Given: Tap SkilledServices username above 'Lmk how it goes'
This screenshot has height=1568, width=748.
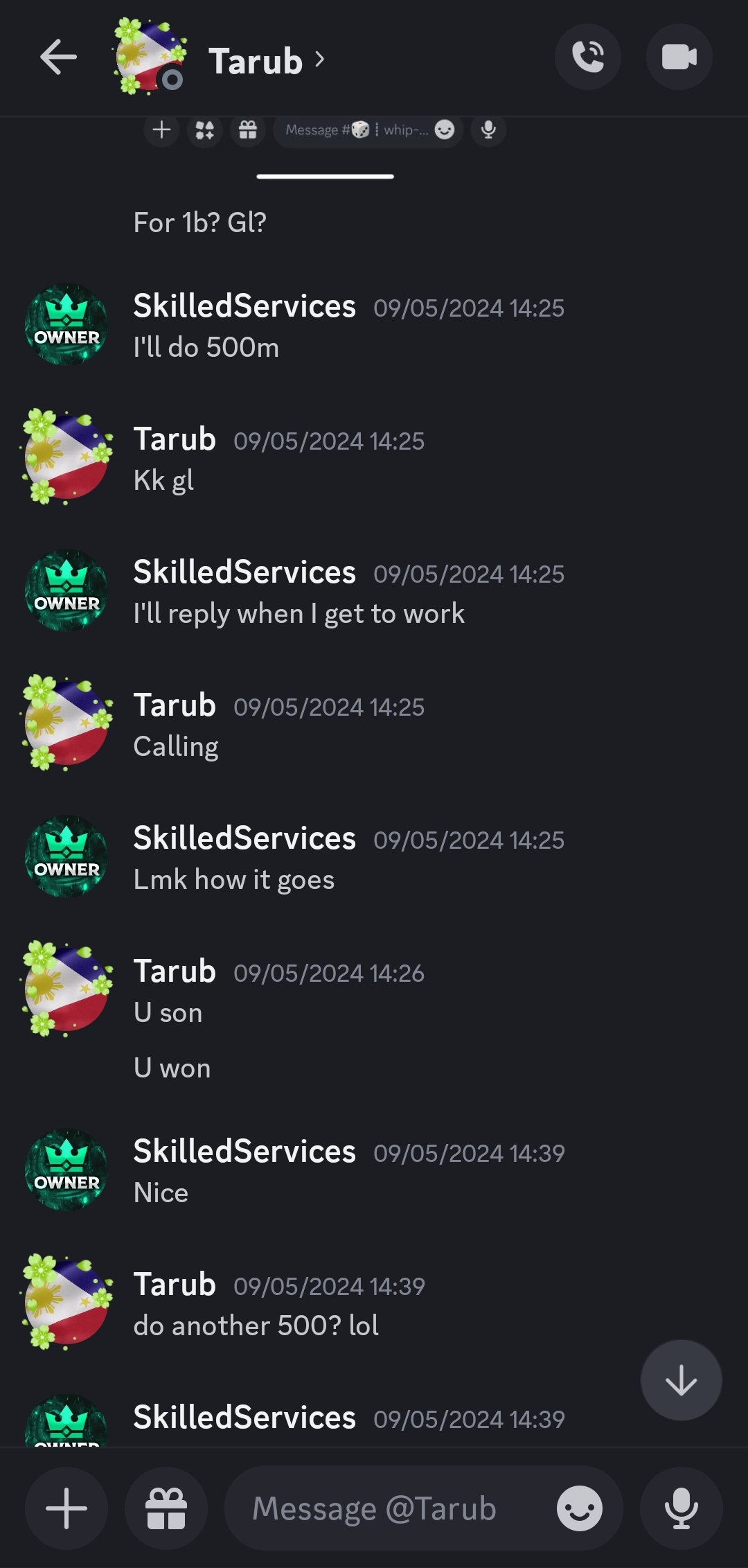Looking at the screenshot, I should click(244, 838).
